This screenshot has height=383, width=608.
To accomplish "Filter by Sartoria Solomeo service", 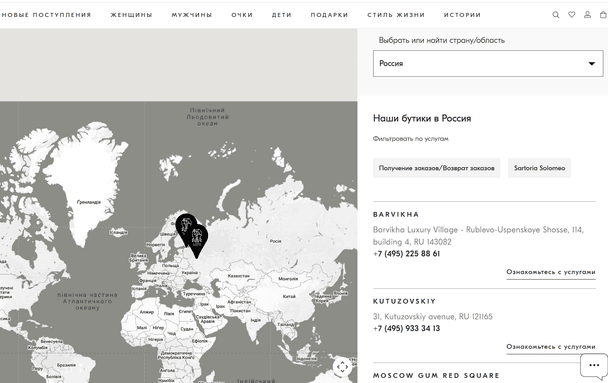I will point(539,168).
